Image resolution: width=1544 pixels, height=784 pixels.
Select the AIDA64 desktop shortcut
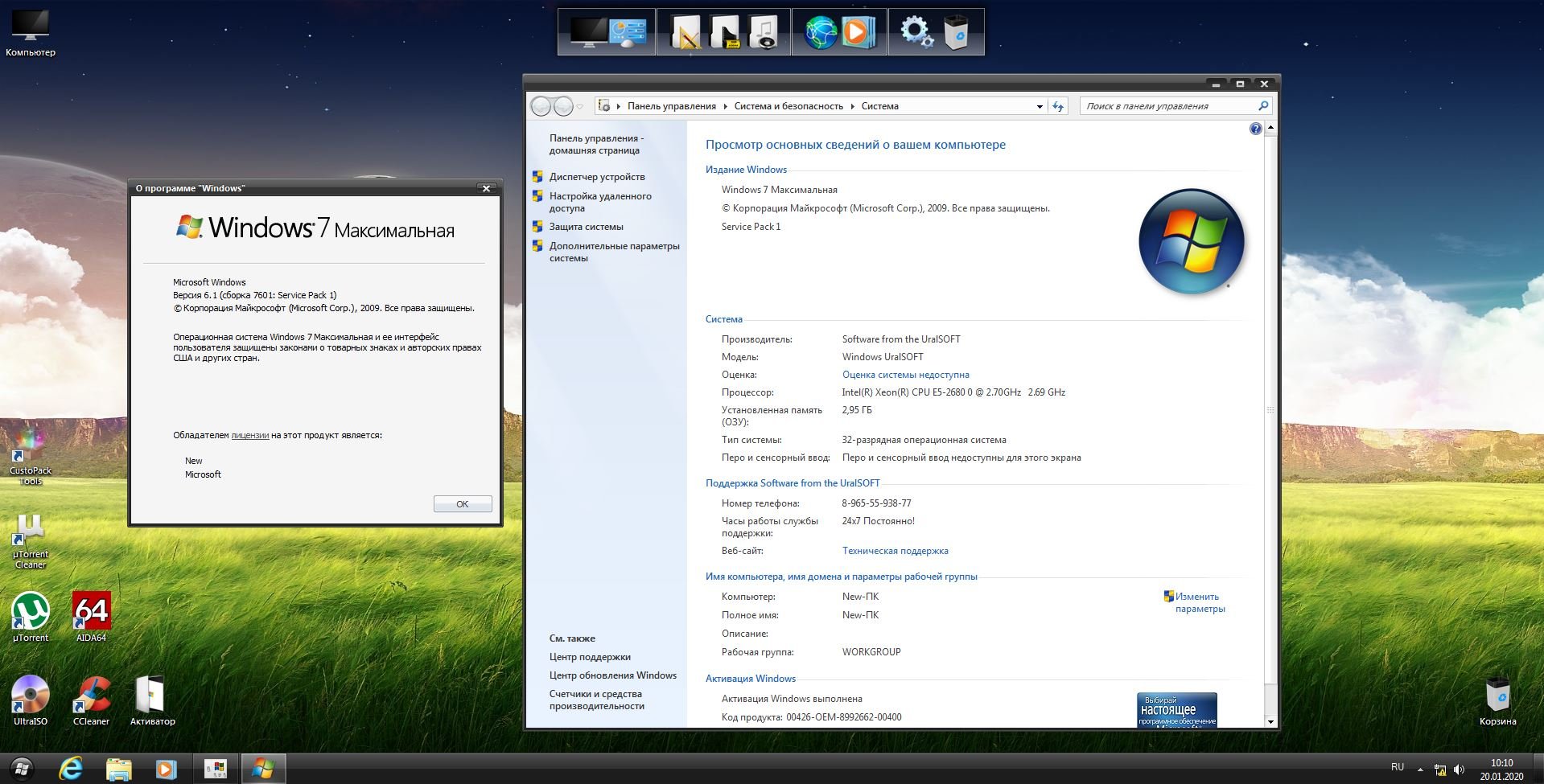pyautogui.click(x=91, y=617)
